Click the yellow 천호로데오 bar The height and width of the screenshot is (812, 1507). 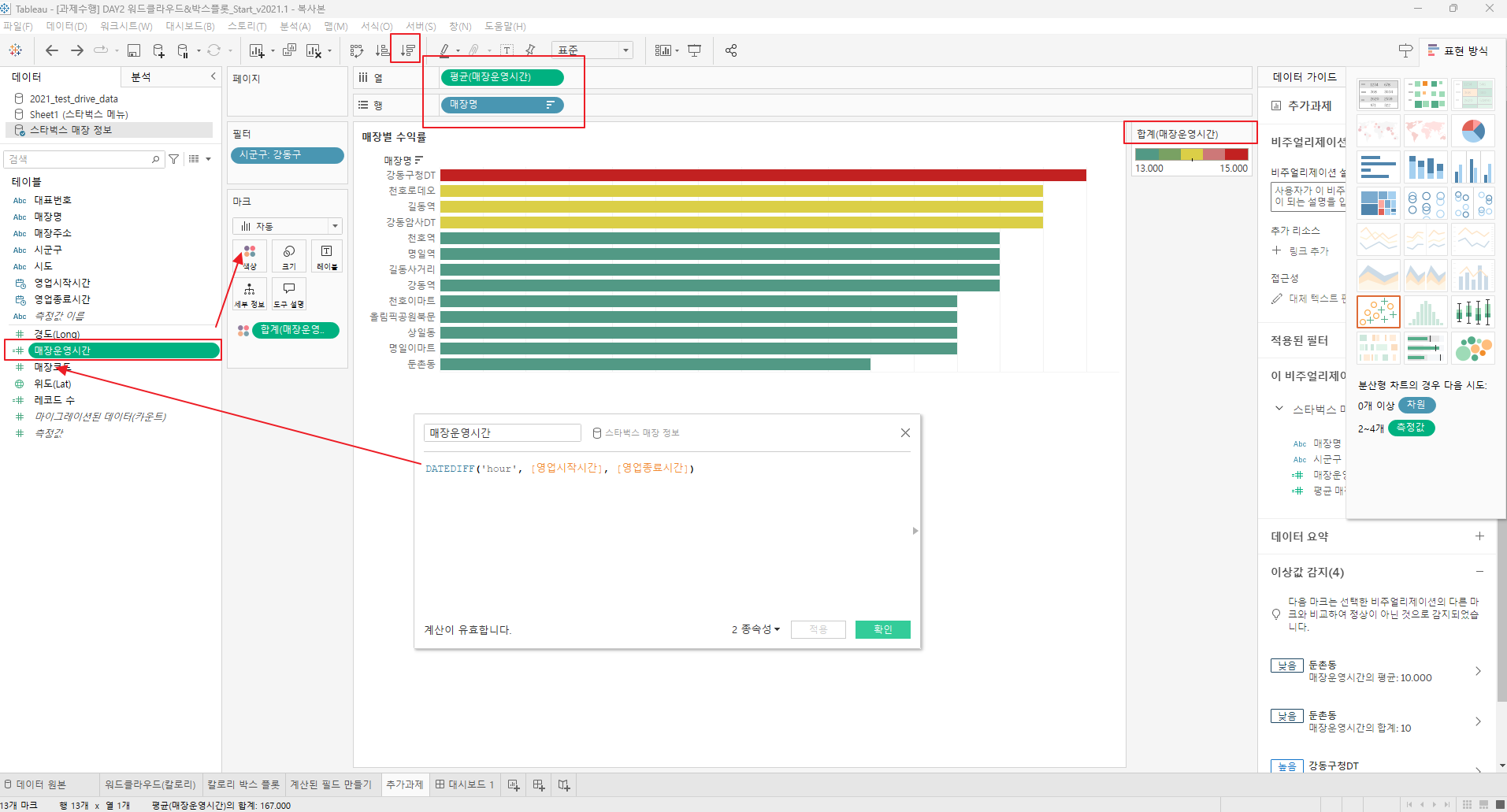pyautogui.click(x=741, y=191)
